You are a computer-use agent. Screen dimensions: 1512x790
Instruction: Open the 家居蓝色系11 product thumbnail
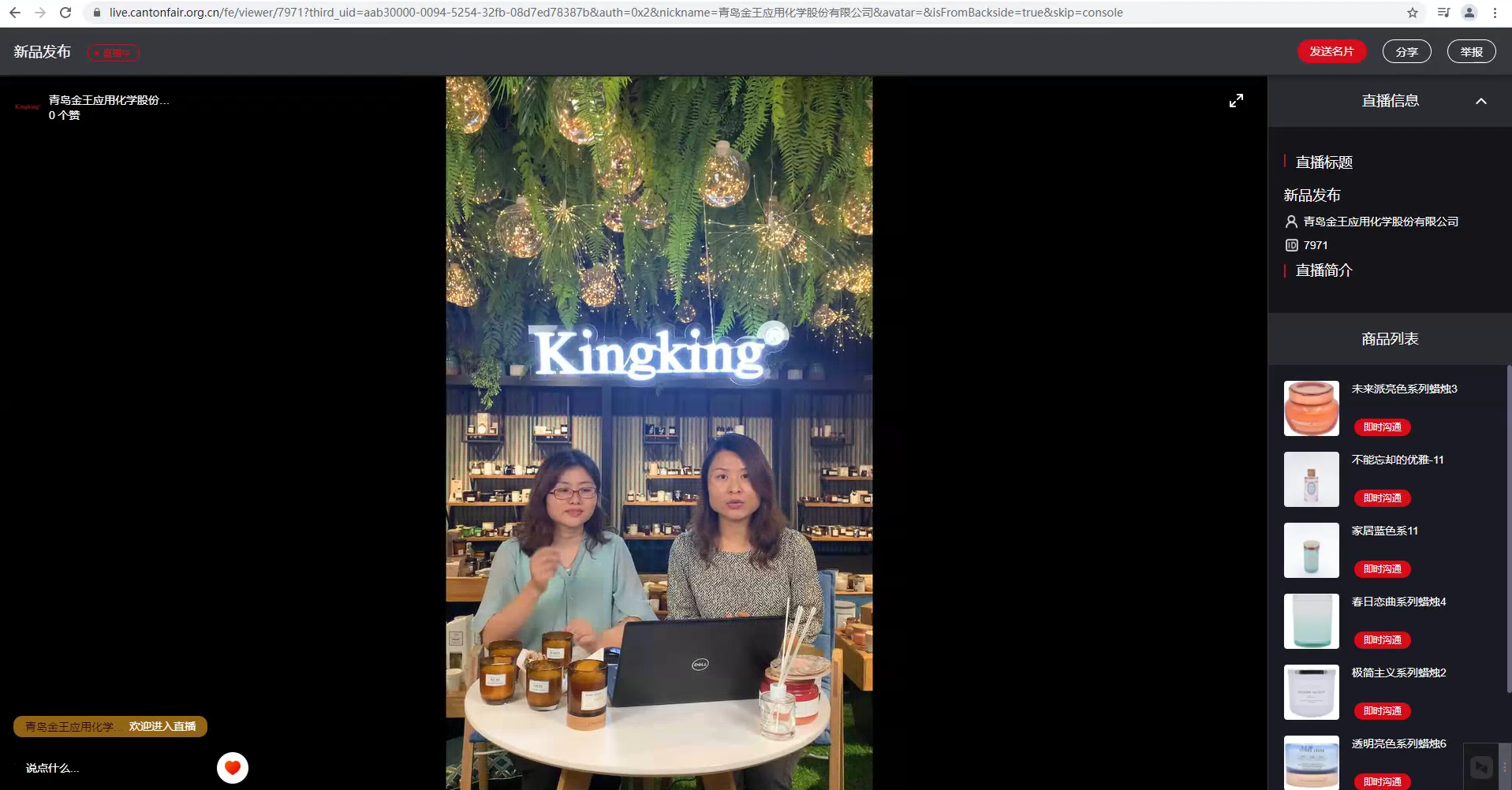[x=1311, y=550]
